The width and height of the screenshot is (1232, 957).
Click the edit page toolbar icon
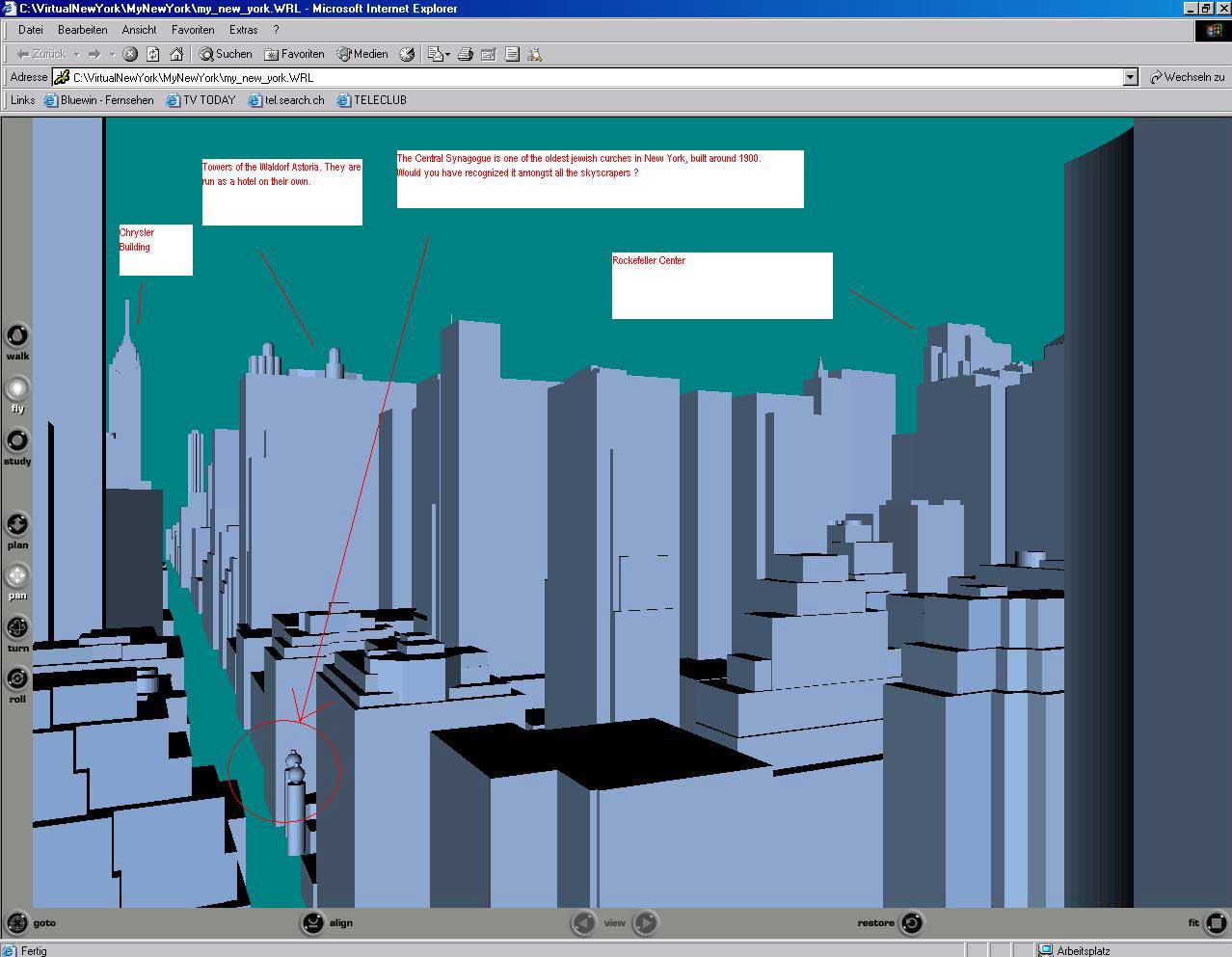pos(489,54)
